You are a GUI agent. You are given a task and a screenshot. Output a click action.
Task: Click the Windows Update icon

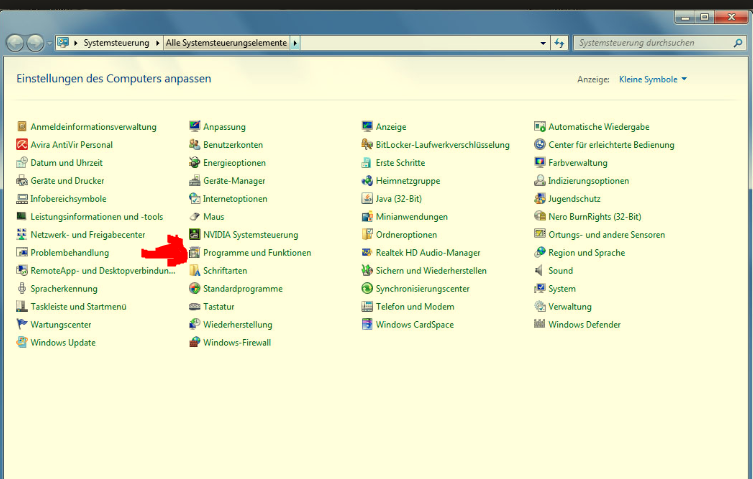(22, 342)
